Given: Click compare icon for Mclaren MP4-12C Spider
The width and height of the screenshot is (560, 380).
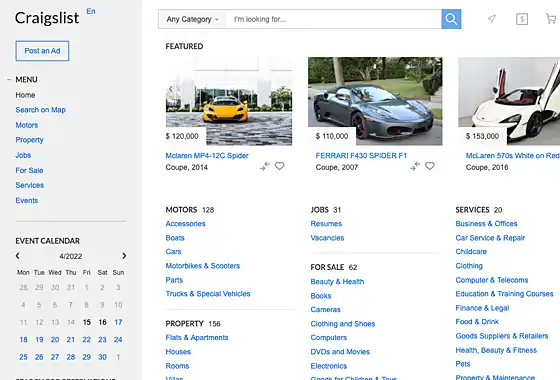Looking at the screenshot, I should tap(265, 166).
